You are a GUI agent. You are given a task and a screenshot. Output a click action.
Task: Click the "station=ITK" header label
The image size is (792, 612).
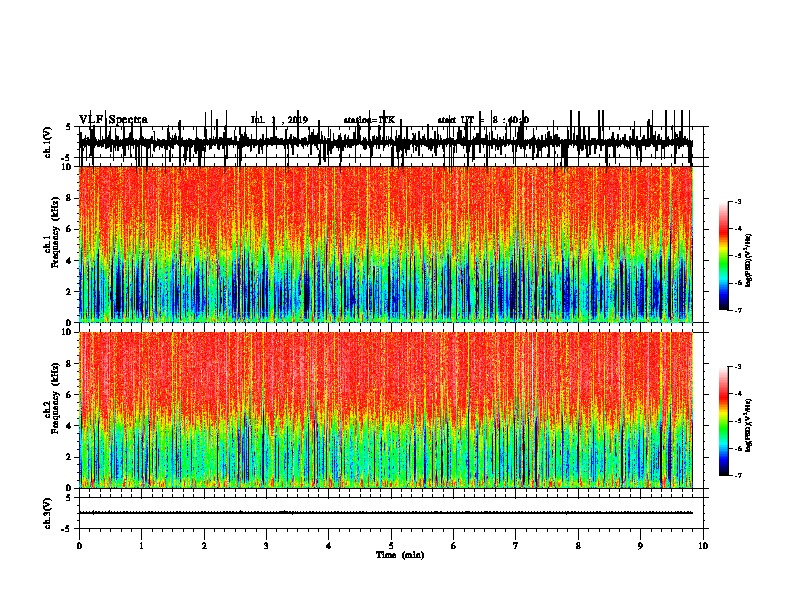click(x=369, y=120)
